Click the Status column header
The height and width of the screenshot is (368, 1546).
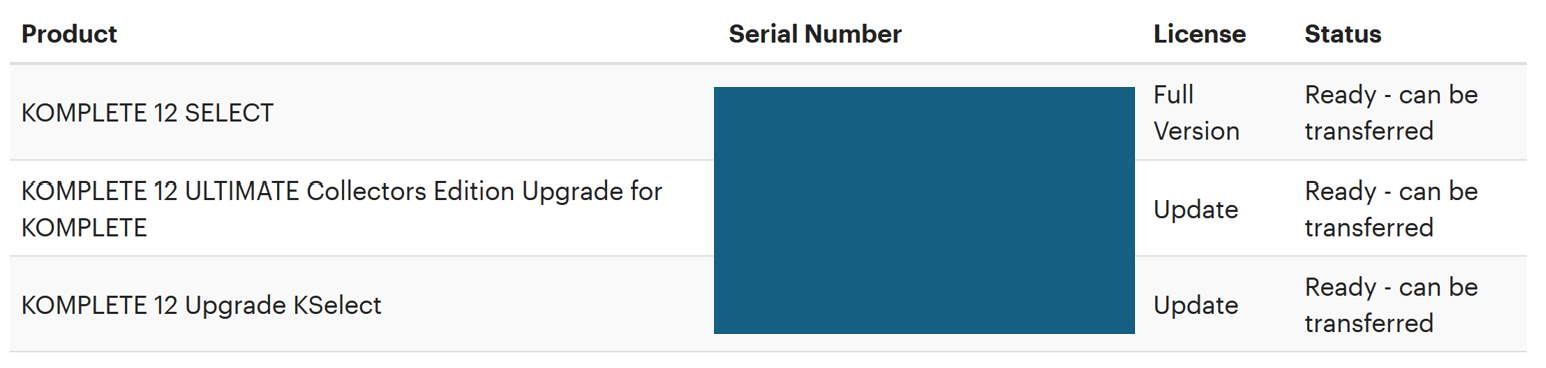[1342, 34]
